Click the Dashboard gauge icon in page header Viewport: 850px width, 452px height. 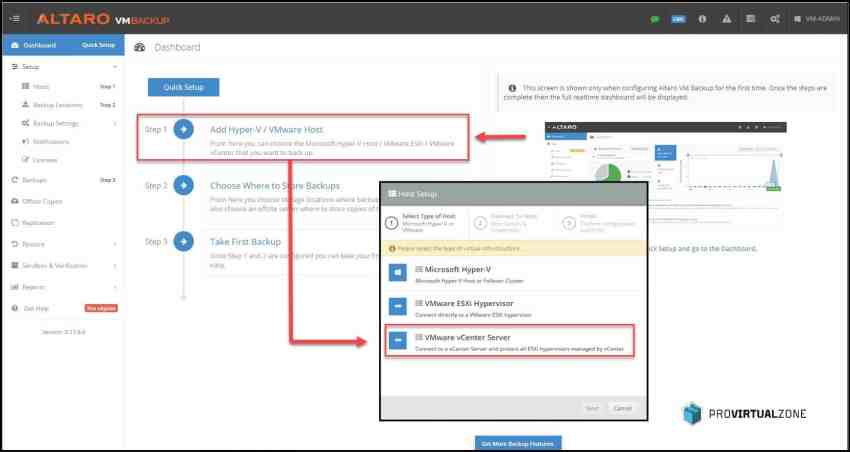139,47
